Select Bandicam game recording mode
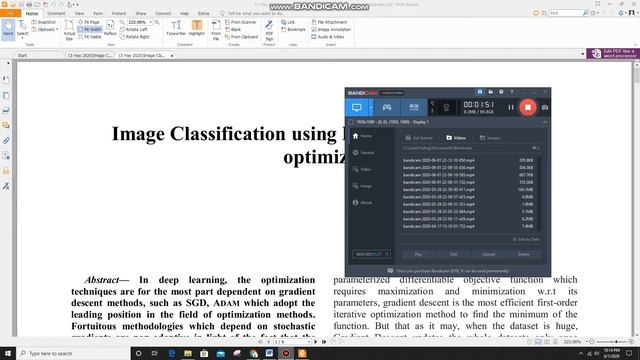Viewport: 640px width, 360px height. pyautogui.click(x=387, y=107)
